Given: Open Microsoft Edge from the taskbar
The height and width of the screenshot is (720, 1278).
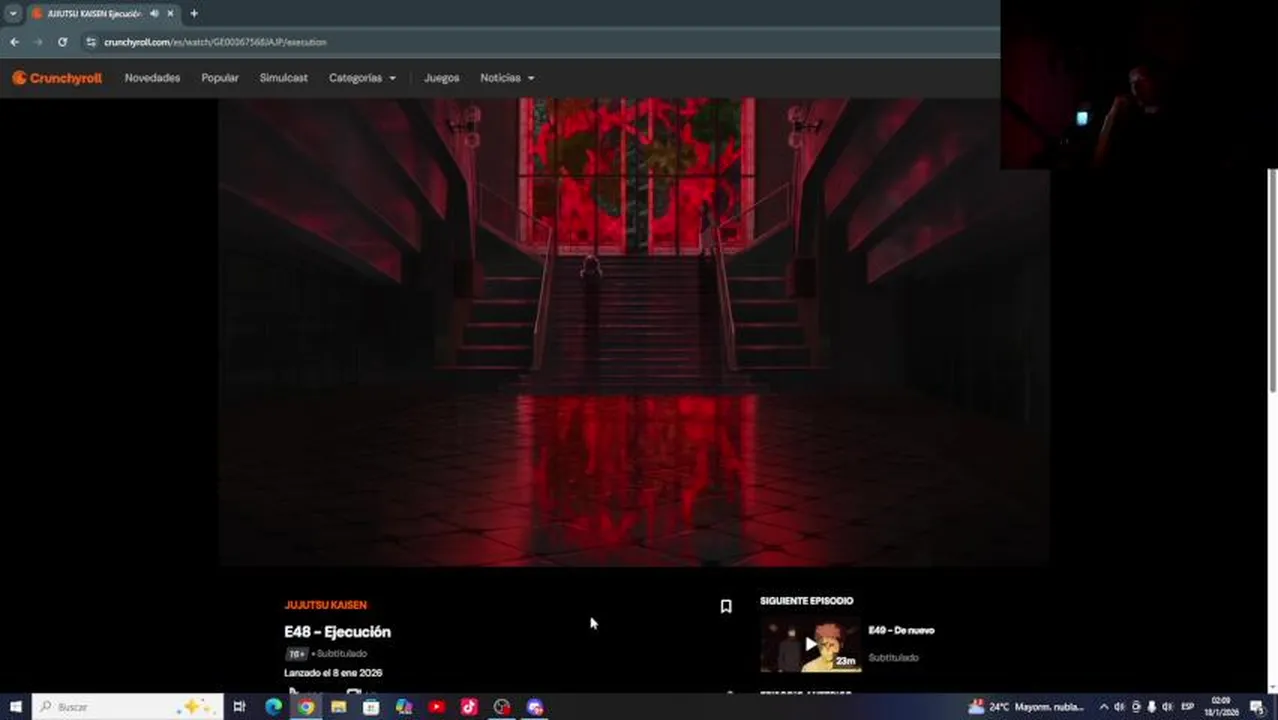Looking at the screenshot, I should point(273,707).
